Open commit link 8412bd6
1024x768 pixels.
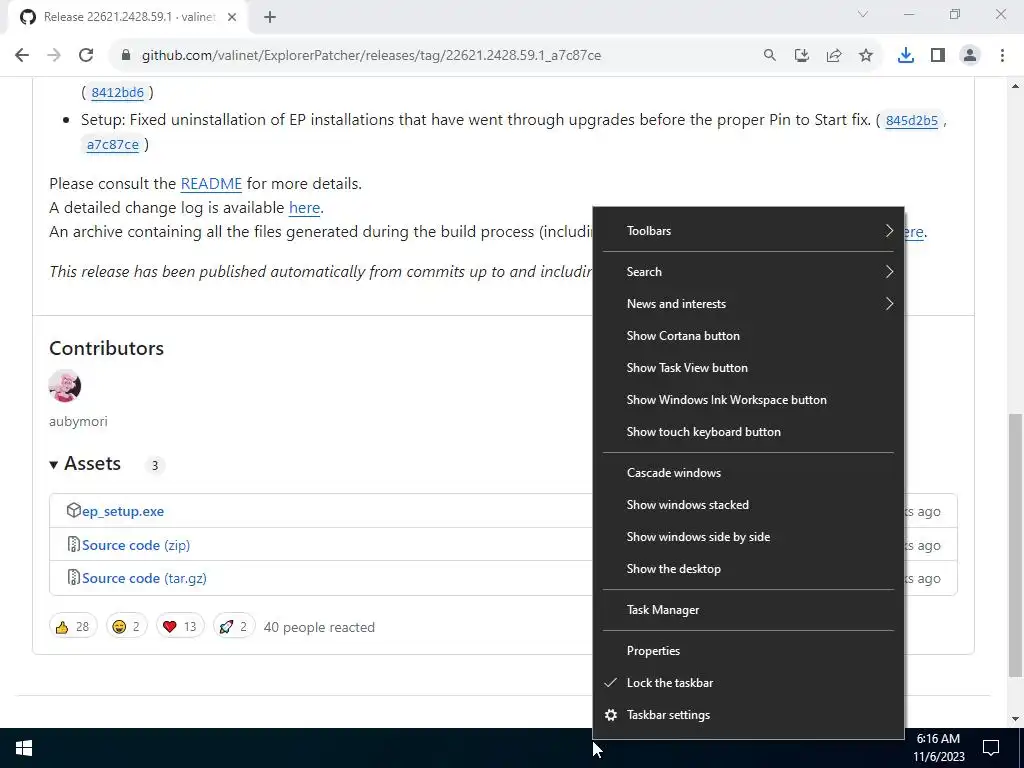[118, 93]
